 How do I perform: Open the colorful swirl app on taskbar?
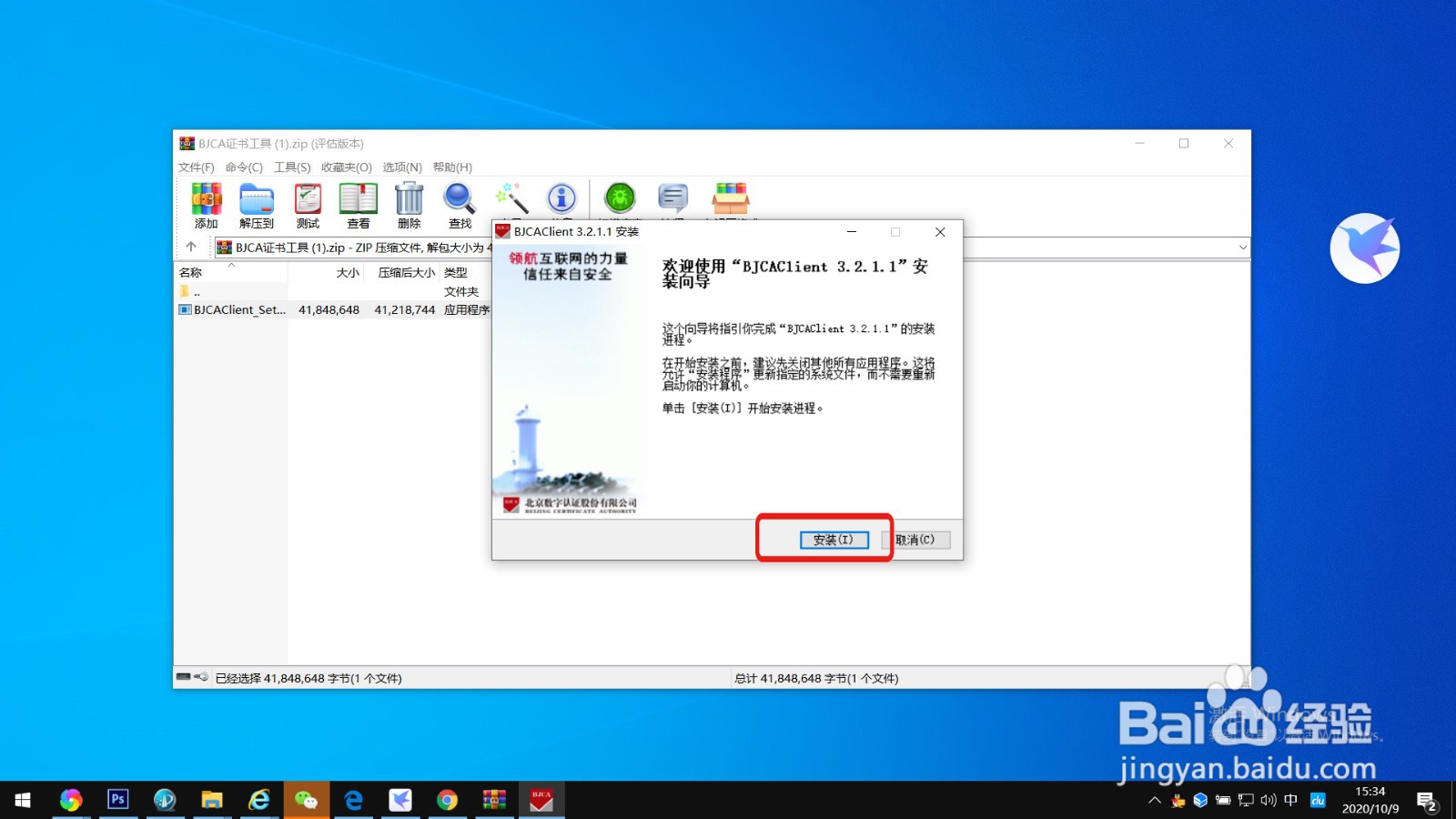click(x=70, y=800)
